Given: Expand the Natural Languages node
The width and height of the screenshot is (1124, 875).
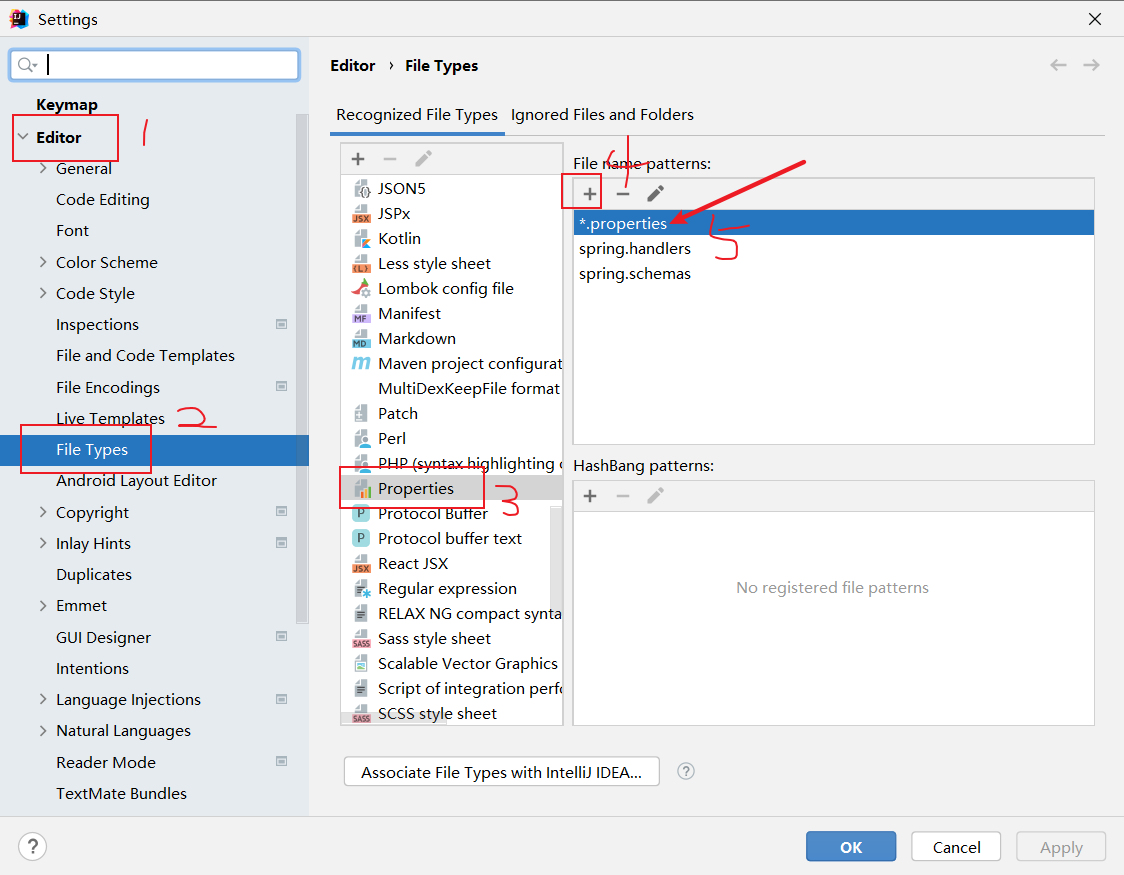Looking at the screenshot, I should 43,730.
